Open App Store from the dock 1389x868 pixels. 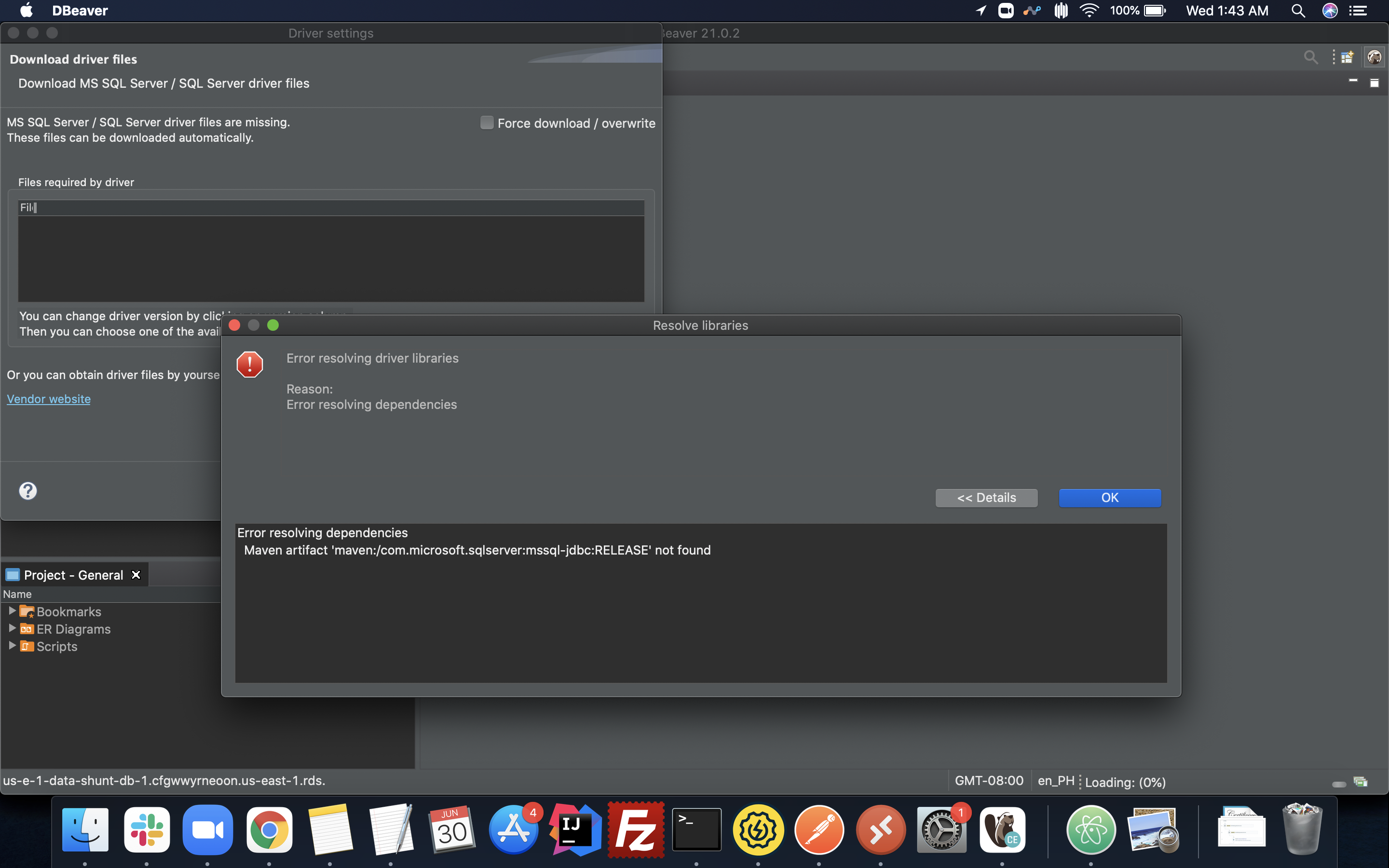pos(513,829)
